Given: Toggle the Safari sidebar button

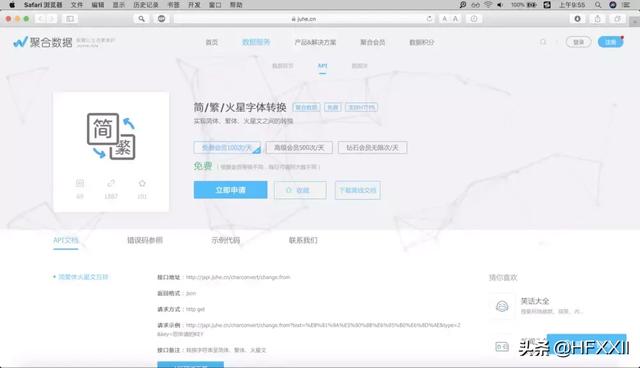Looking at the screenshot, I should (70, 19).
